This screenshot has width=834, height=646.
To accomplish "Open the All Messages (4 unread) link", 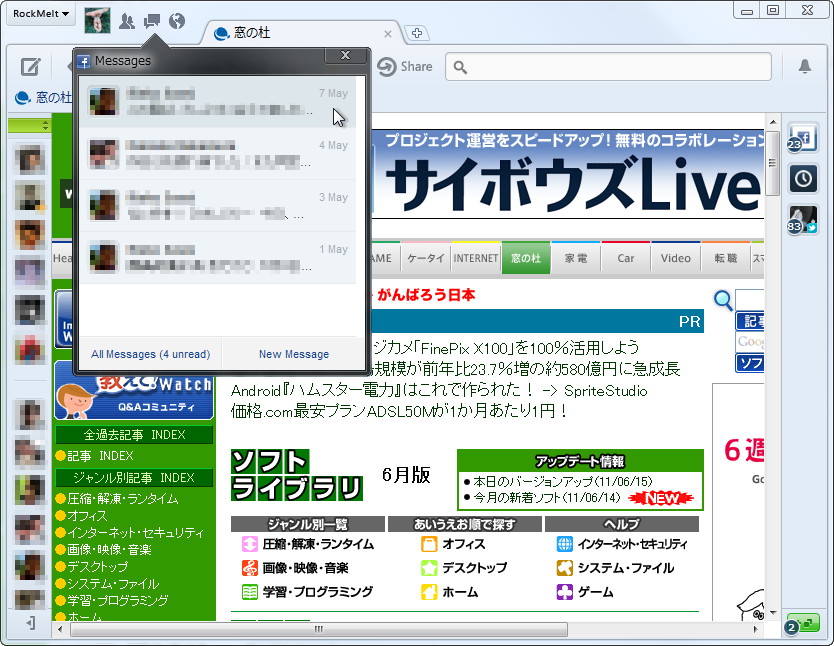I will point(150,354).
